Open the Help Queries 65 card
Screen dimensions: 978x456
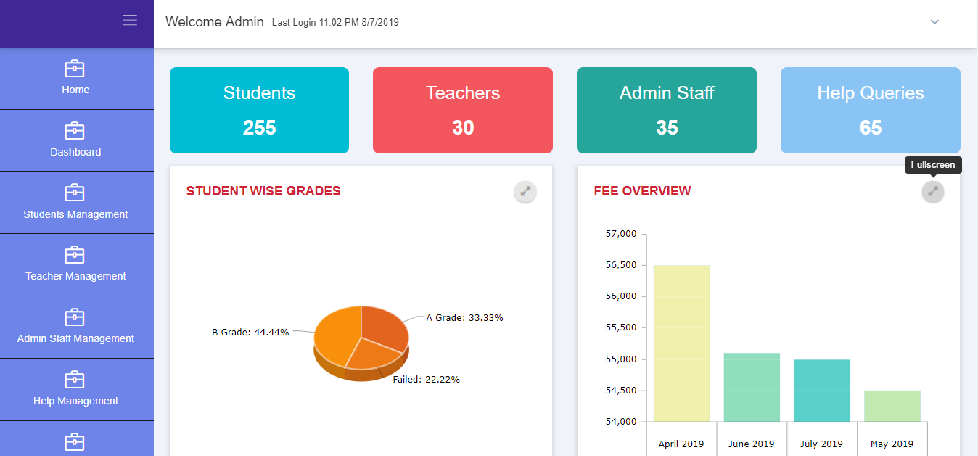pos(870,110)
